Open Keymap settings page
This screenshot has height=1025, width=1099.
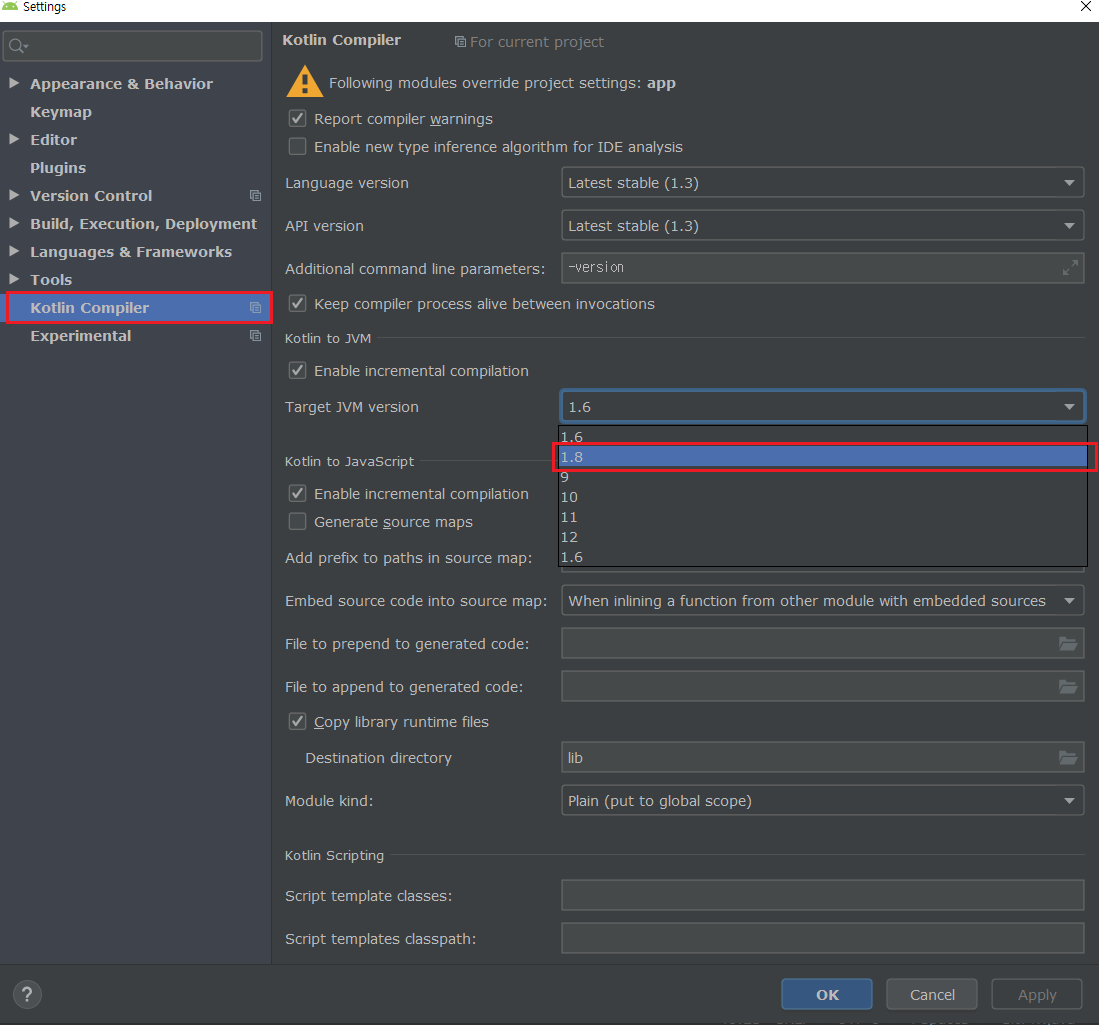61,112
